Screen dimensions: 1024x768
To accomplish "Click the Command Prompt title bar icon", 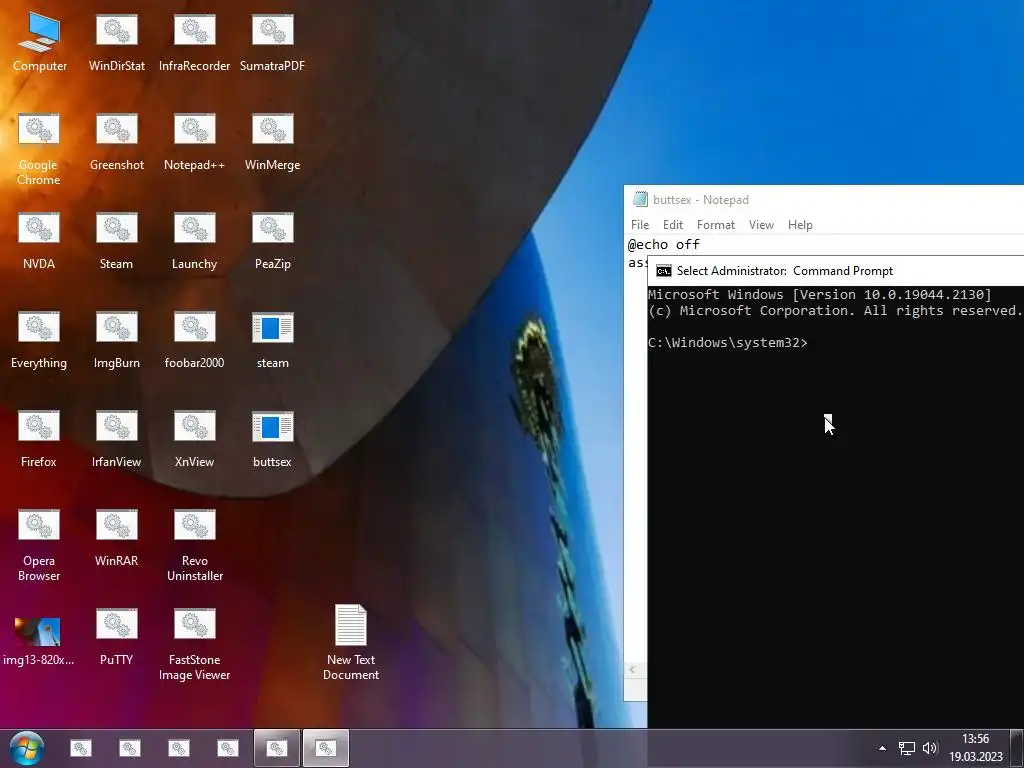I will pos(664,271).
